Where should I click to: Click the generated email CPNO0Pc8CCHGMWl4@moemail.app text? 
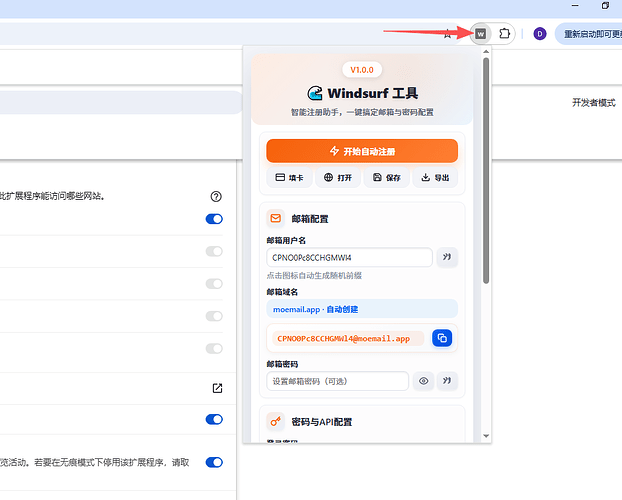(x=344, y=339)
